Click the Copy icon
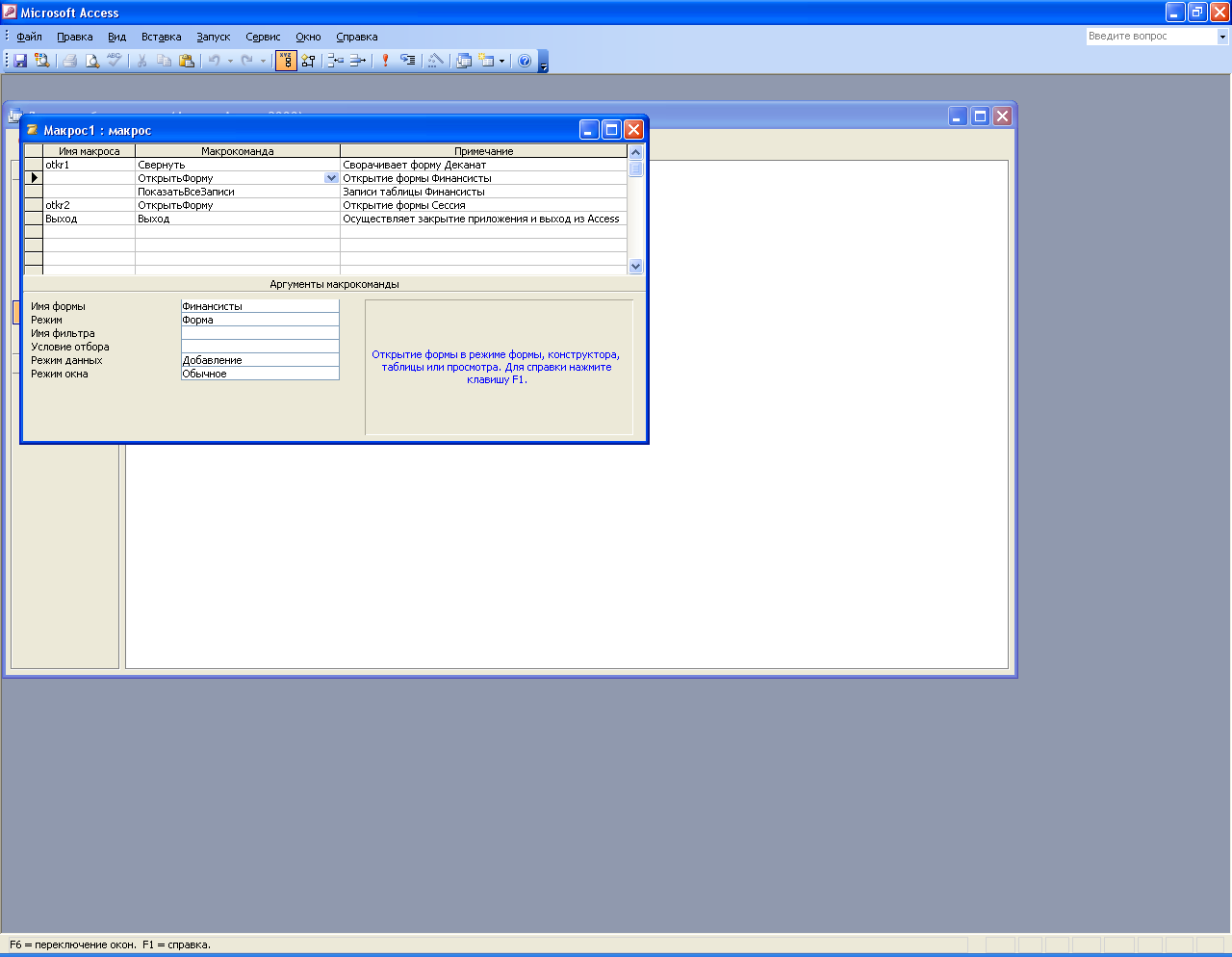 point(165,61)
